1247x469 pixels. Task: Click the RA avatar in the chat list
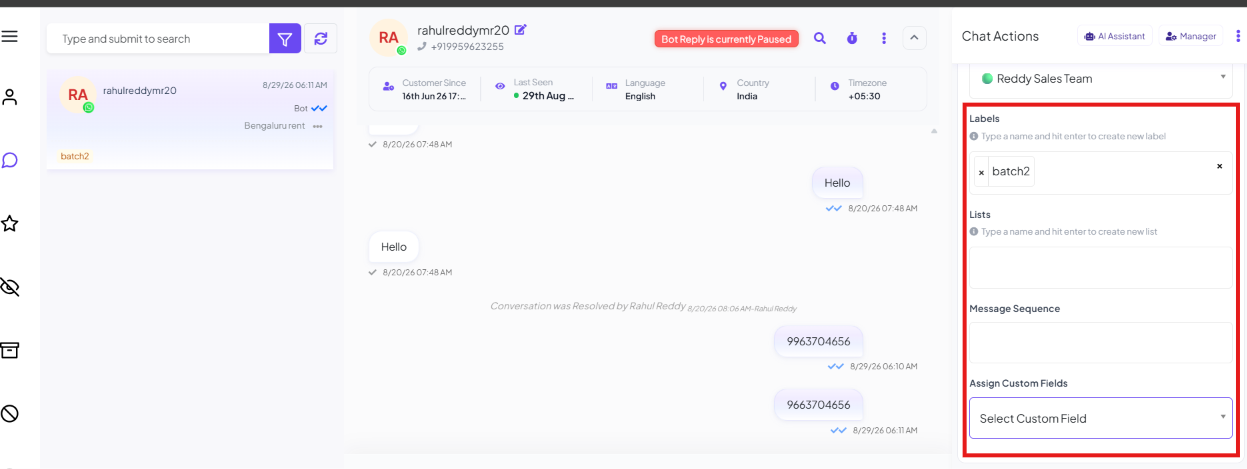[78, 95]
